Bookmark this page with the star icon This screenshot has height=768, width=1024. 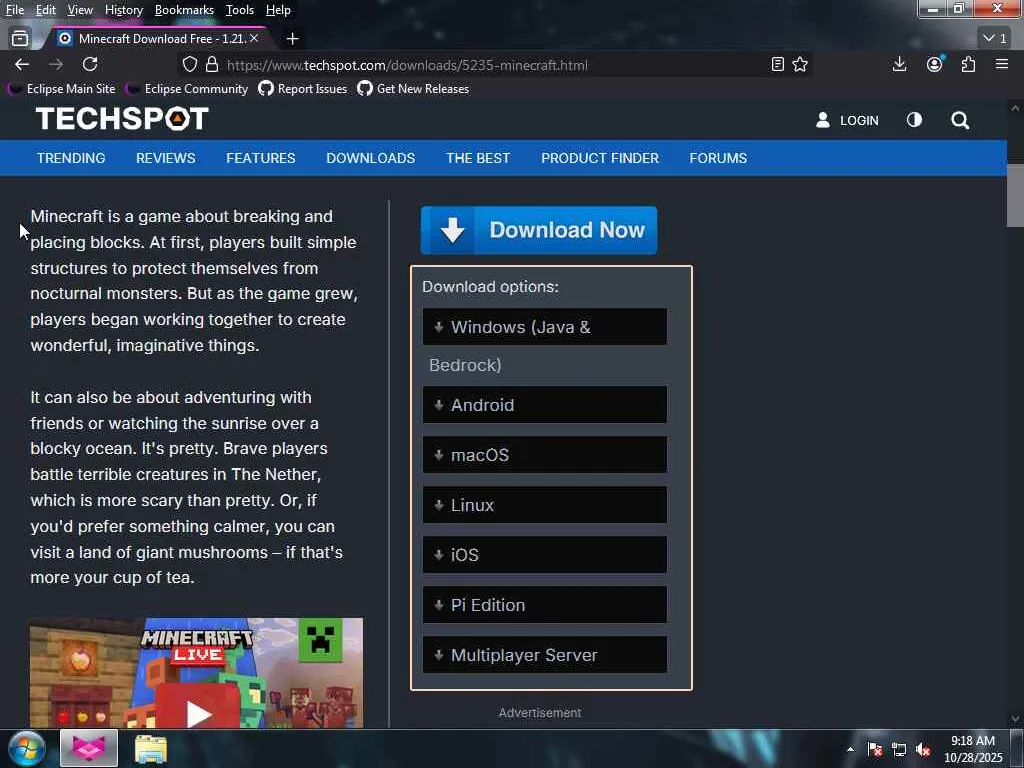point(800,65)
